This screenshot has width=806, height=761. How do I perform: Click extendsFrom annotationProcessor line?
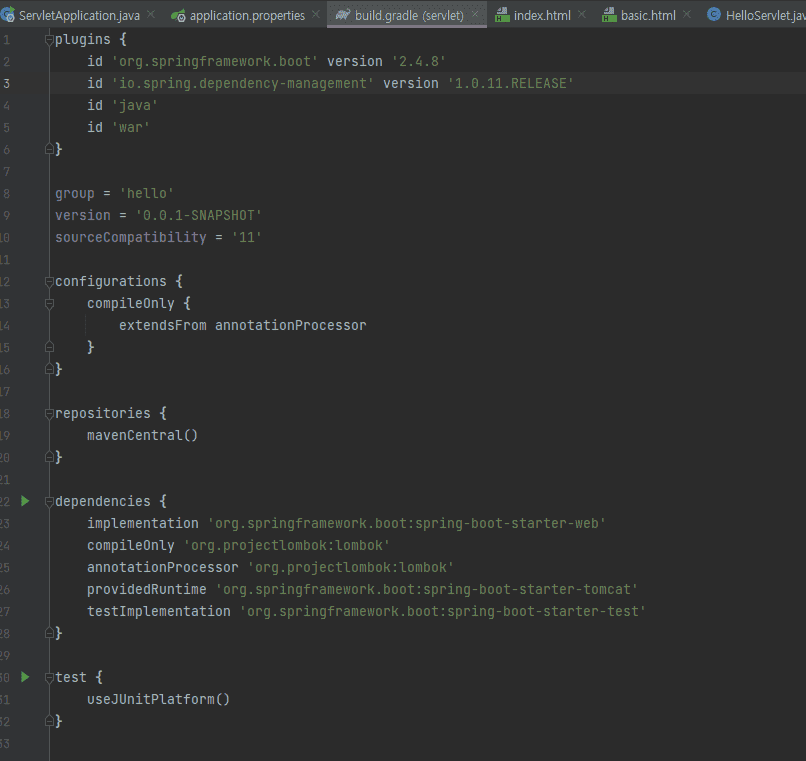[243, 325]
